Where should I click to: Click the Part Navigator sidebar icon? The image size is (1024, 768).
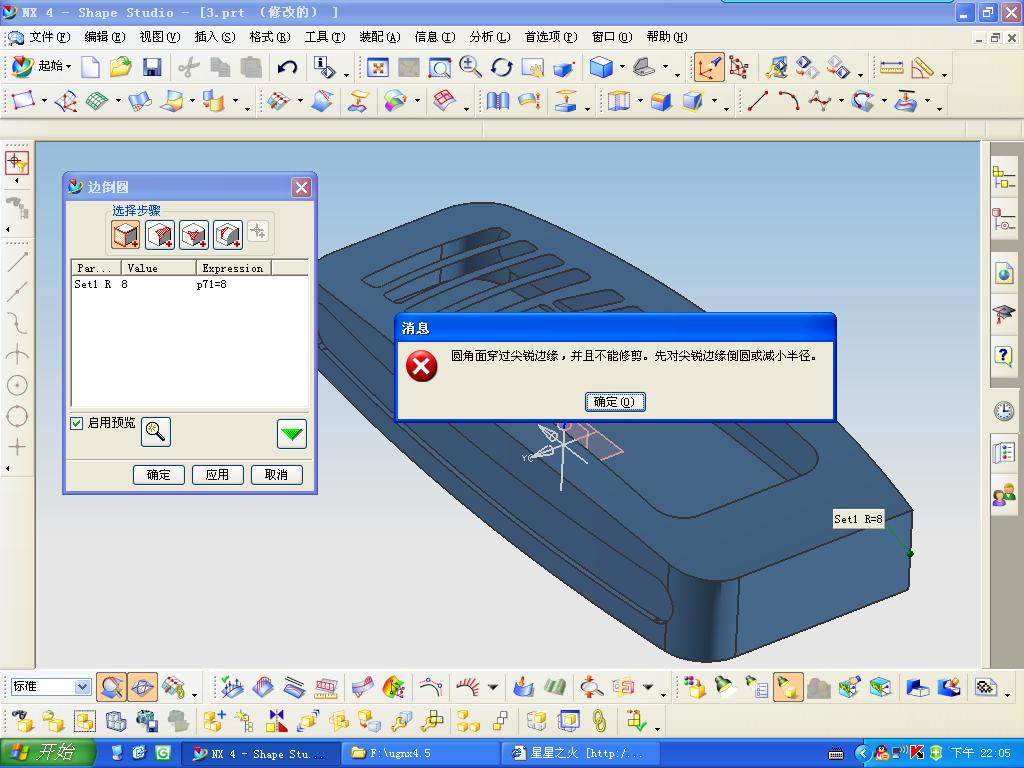(1003, 220)
